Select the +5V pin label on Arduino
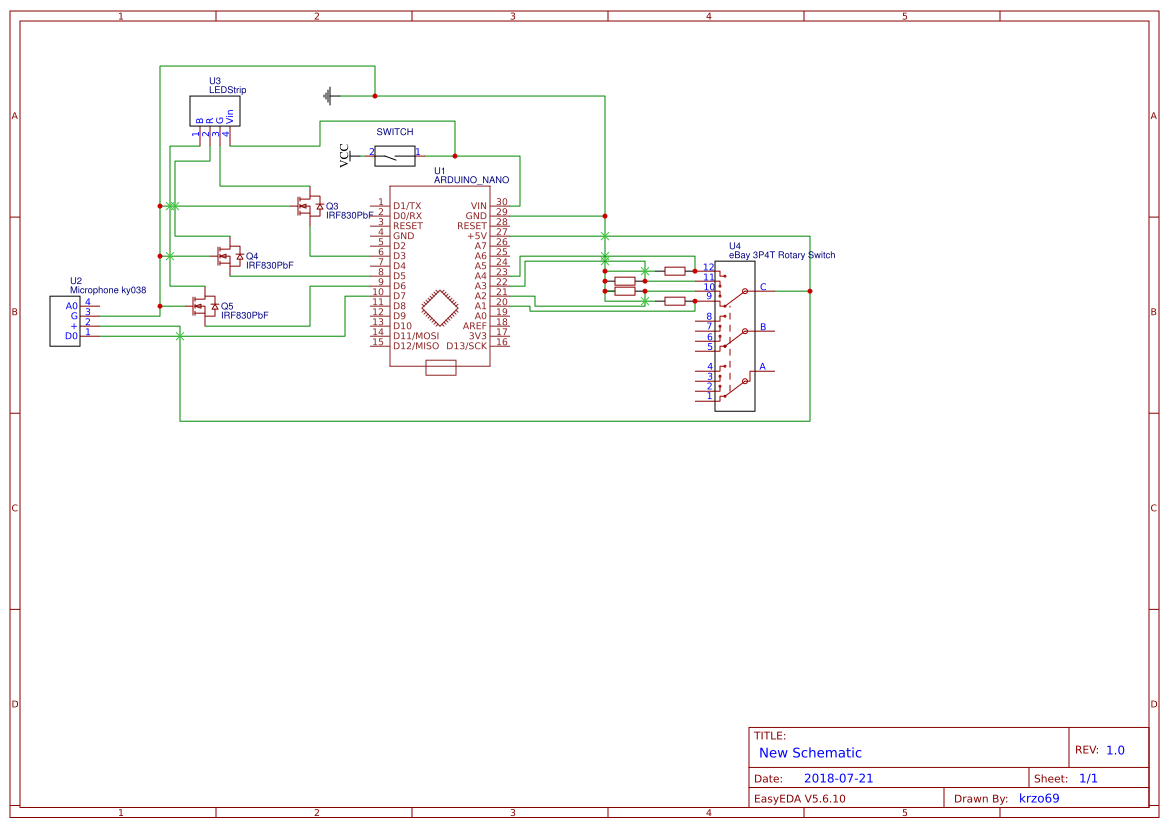Viewport: 1169px width, 828px height. point(477,236)
